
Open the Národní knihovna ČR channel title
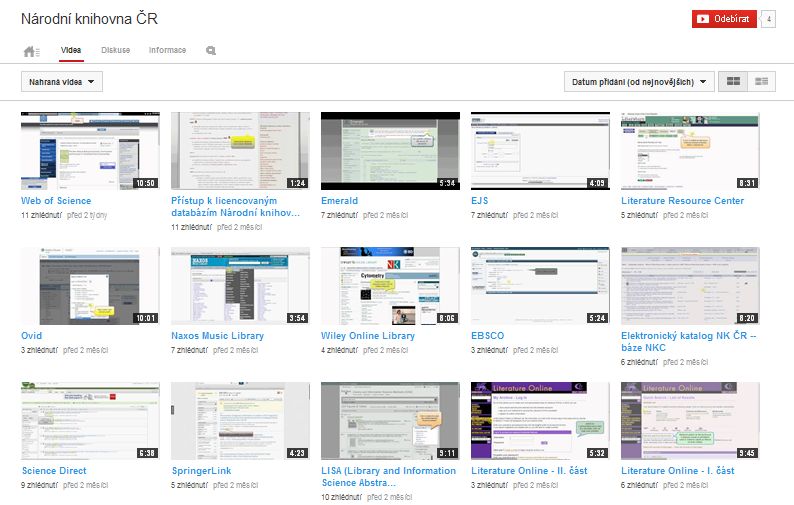point(90,19)
